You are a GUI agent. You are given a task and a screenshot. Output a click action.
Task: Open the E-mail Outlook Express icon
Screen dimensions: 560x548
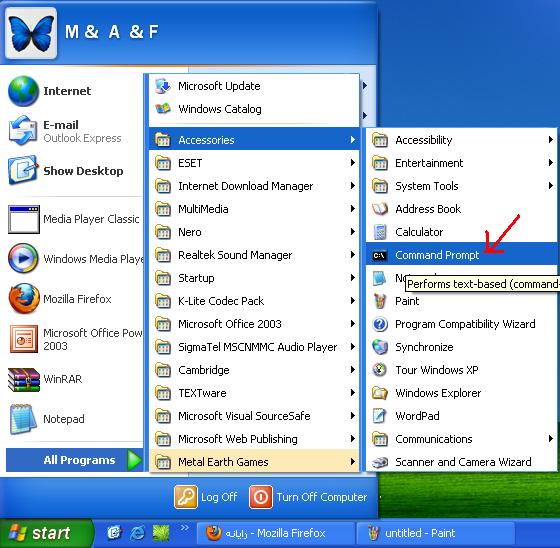pos(24,131)
